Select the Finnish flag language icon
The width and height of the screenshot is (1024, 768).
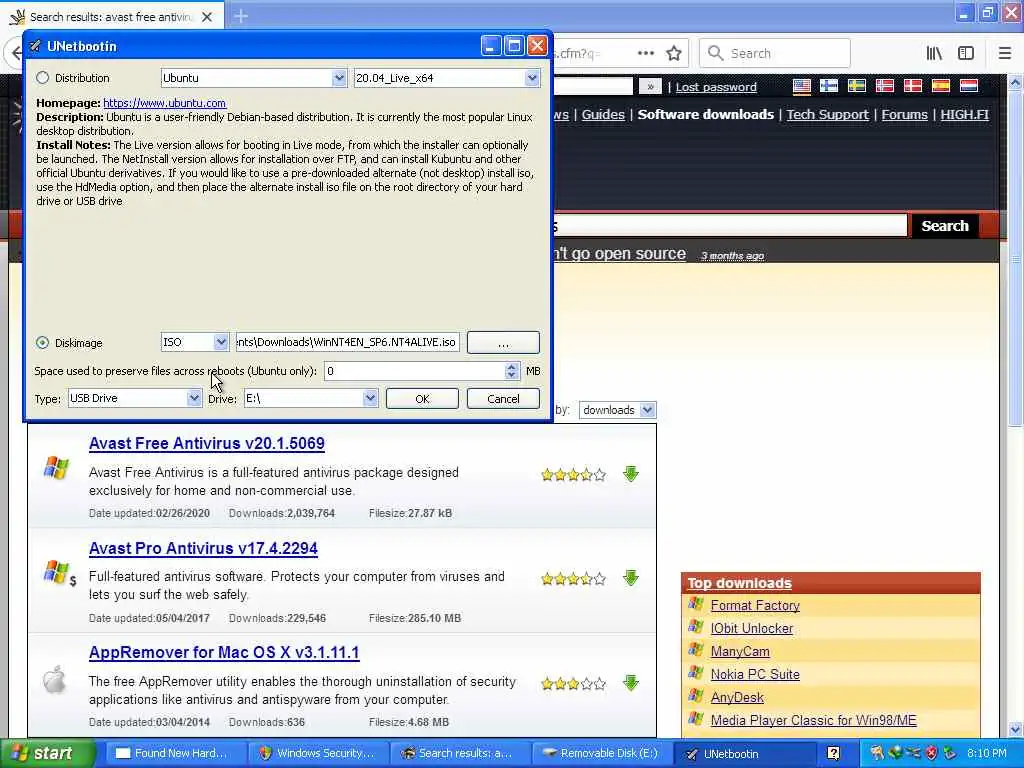[x=829, y=86]
